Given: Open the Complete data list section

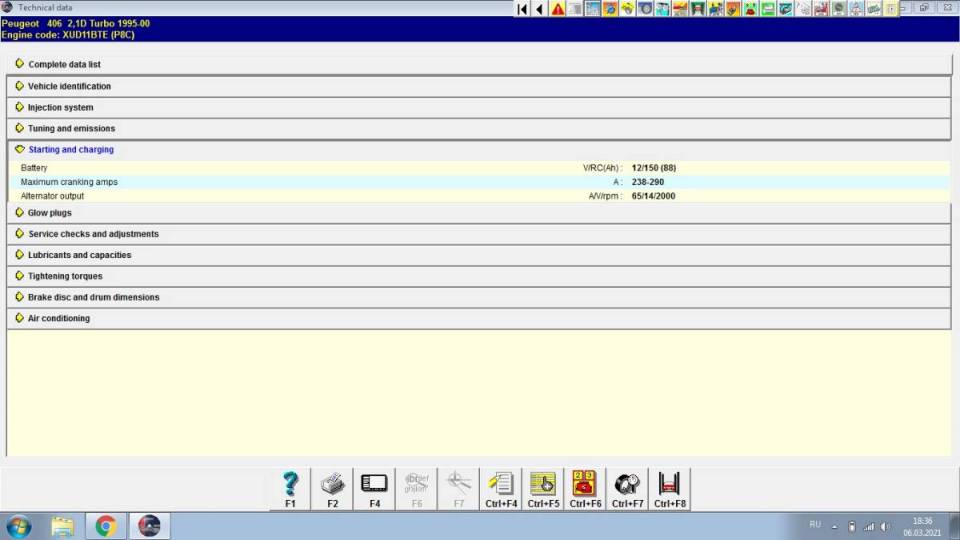Looking at the screenshot, I should pos(64,65).
